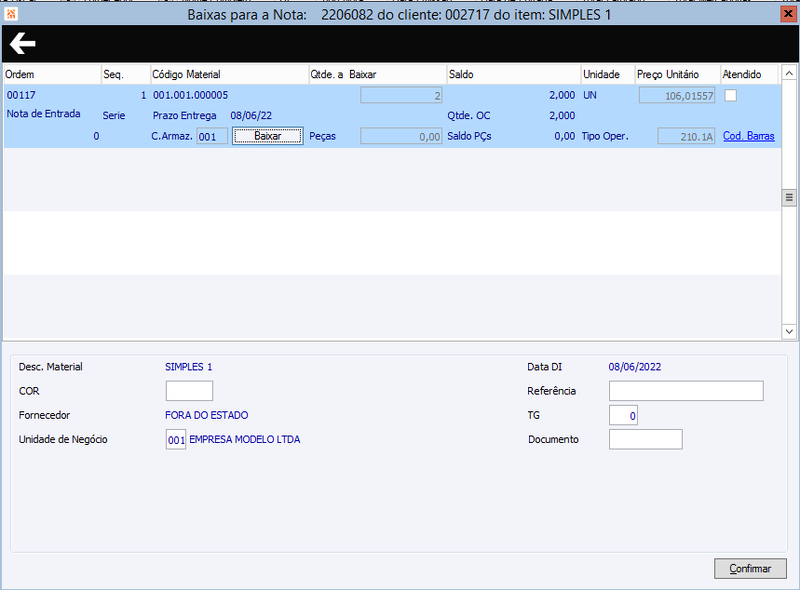Click the UN unit cell

tap(590, 95)
